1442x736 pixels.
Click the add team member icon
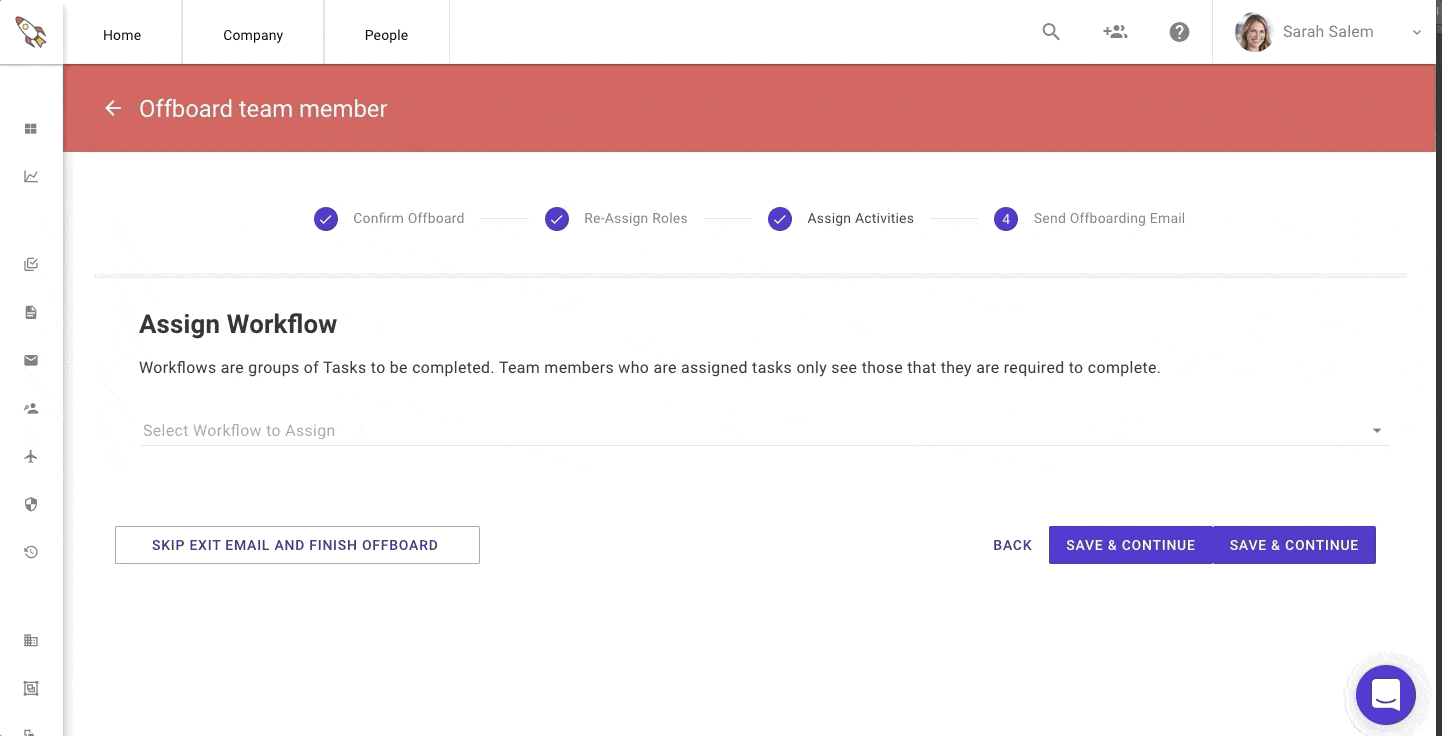click(x=1115, y=32)
